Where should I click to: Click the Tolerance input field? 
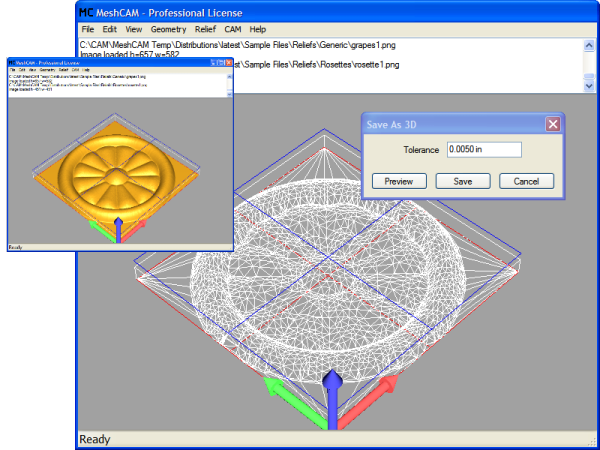point(484,150)
